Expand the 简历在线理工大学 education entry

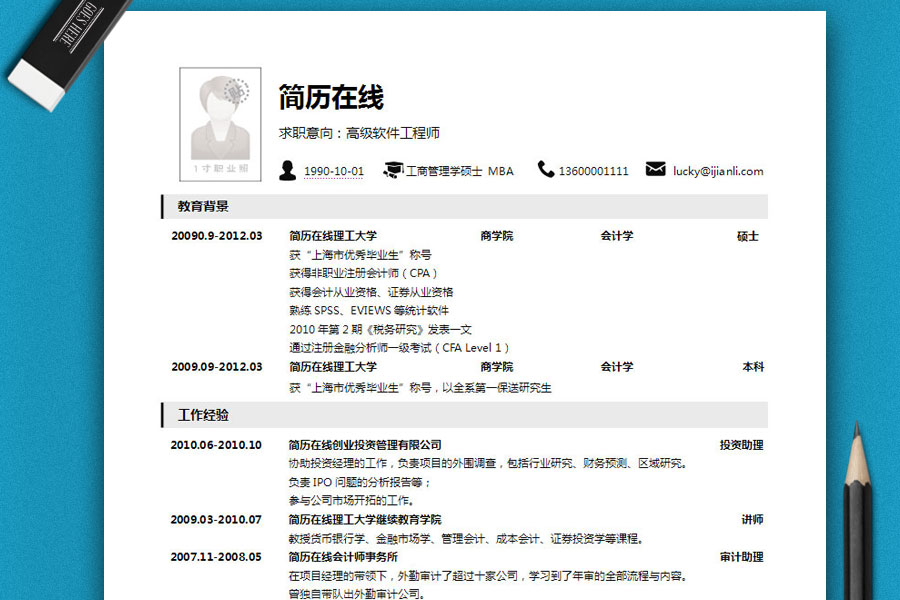pos(335,236)
